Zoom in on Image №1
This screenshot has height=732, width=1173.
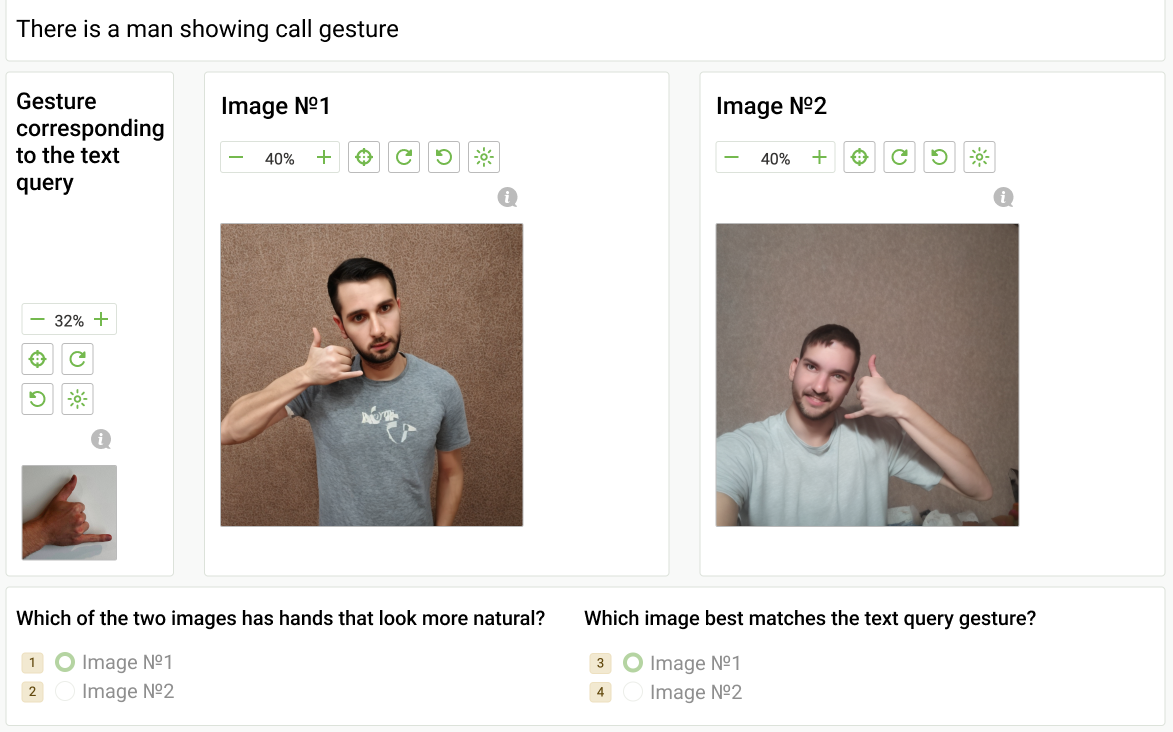(323, 158)
